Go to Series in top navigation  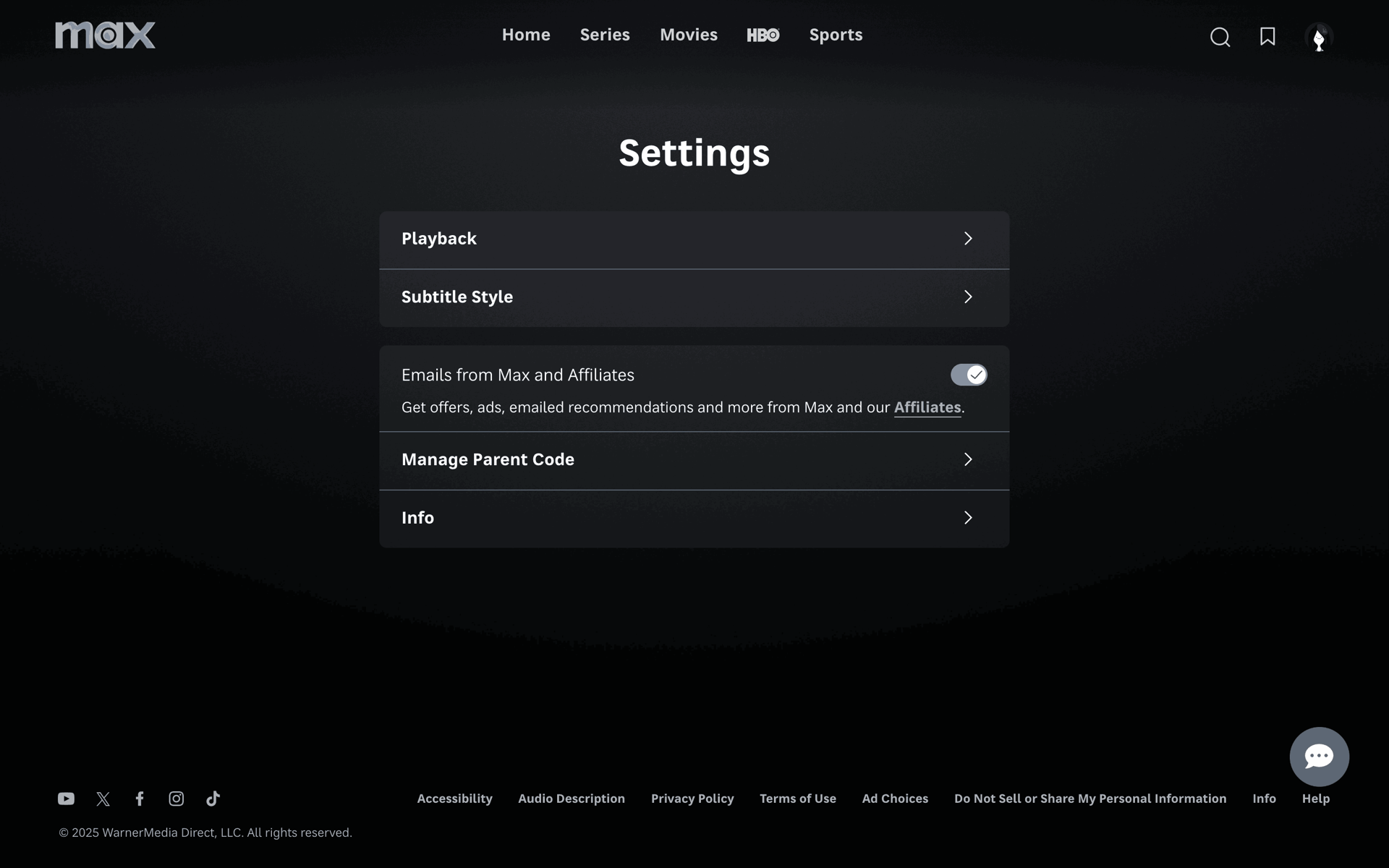coord(605,35)
